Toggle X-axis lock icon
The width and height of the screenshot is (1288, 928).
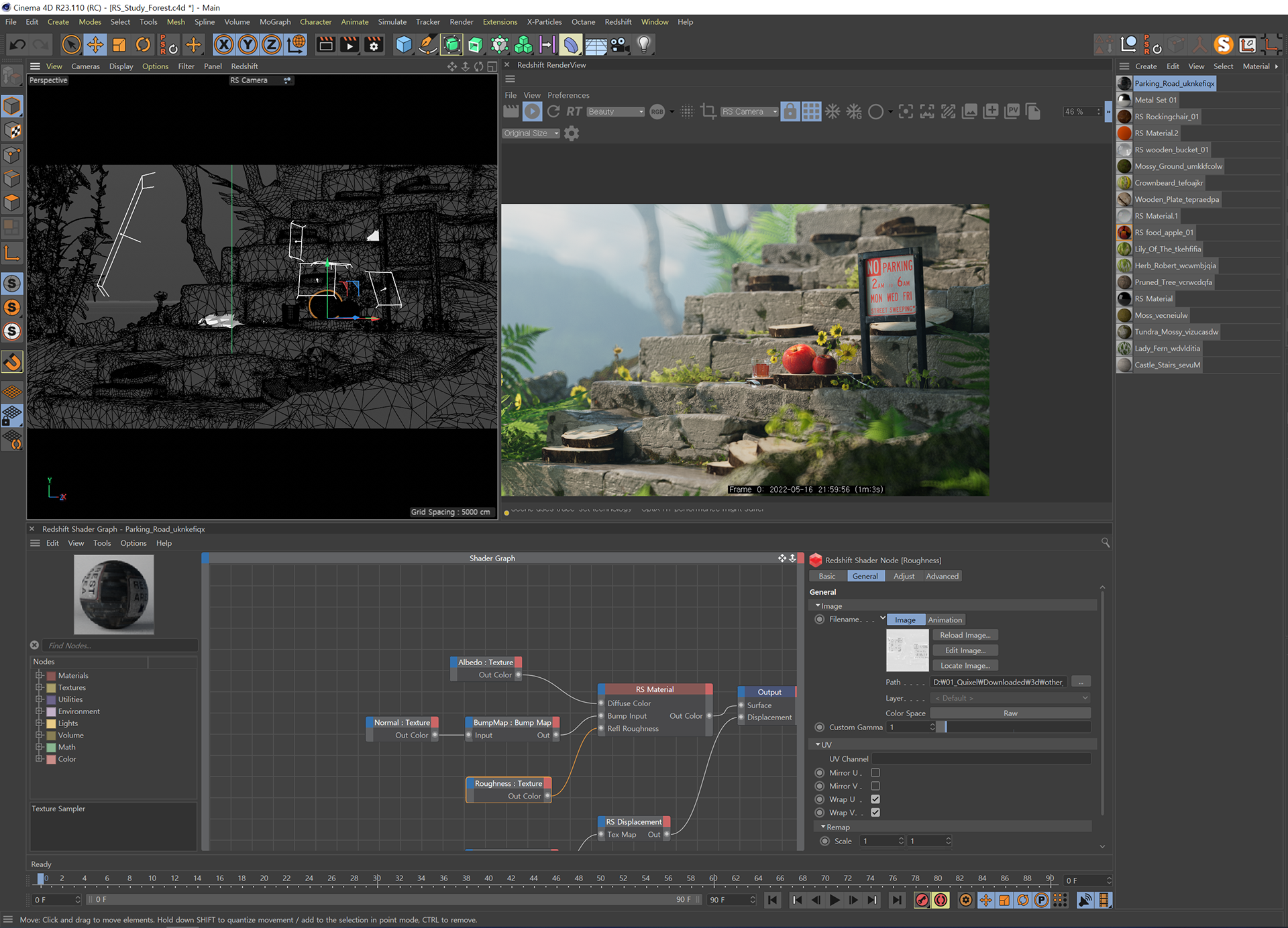[223, 45]
